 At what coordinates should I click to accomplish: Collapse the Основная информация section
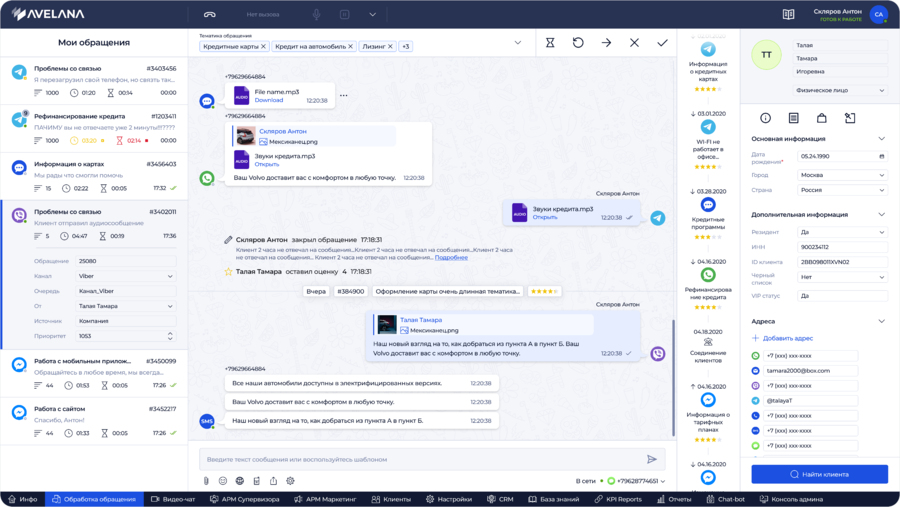point(881,139)
